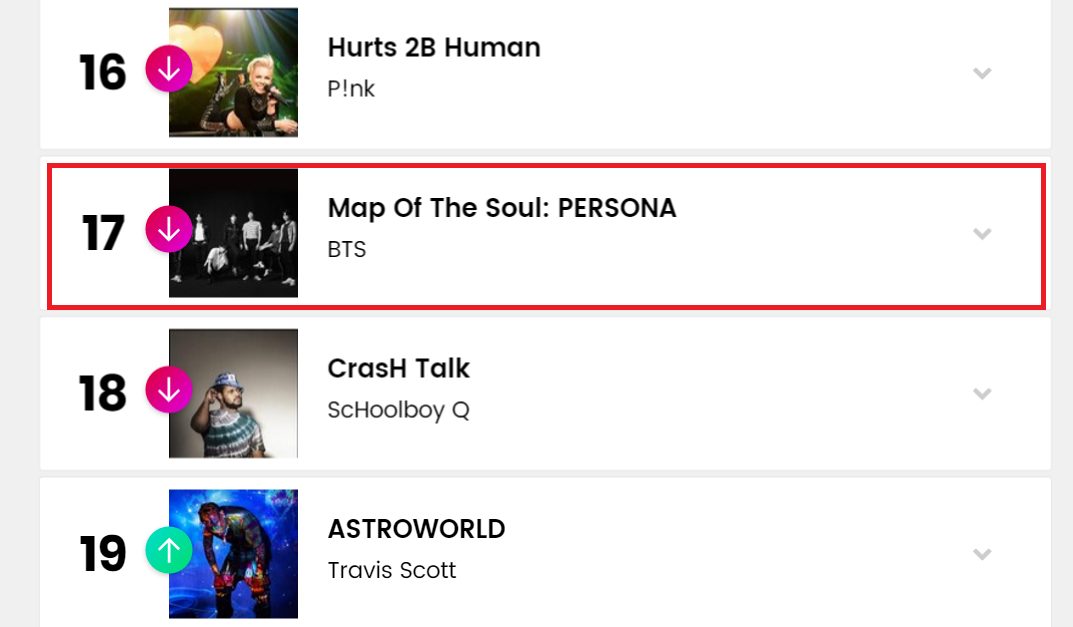Expand the ASTROWORLD chart row

coord(982,553)
